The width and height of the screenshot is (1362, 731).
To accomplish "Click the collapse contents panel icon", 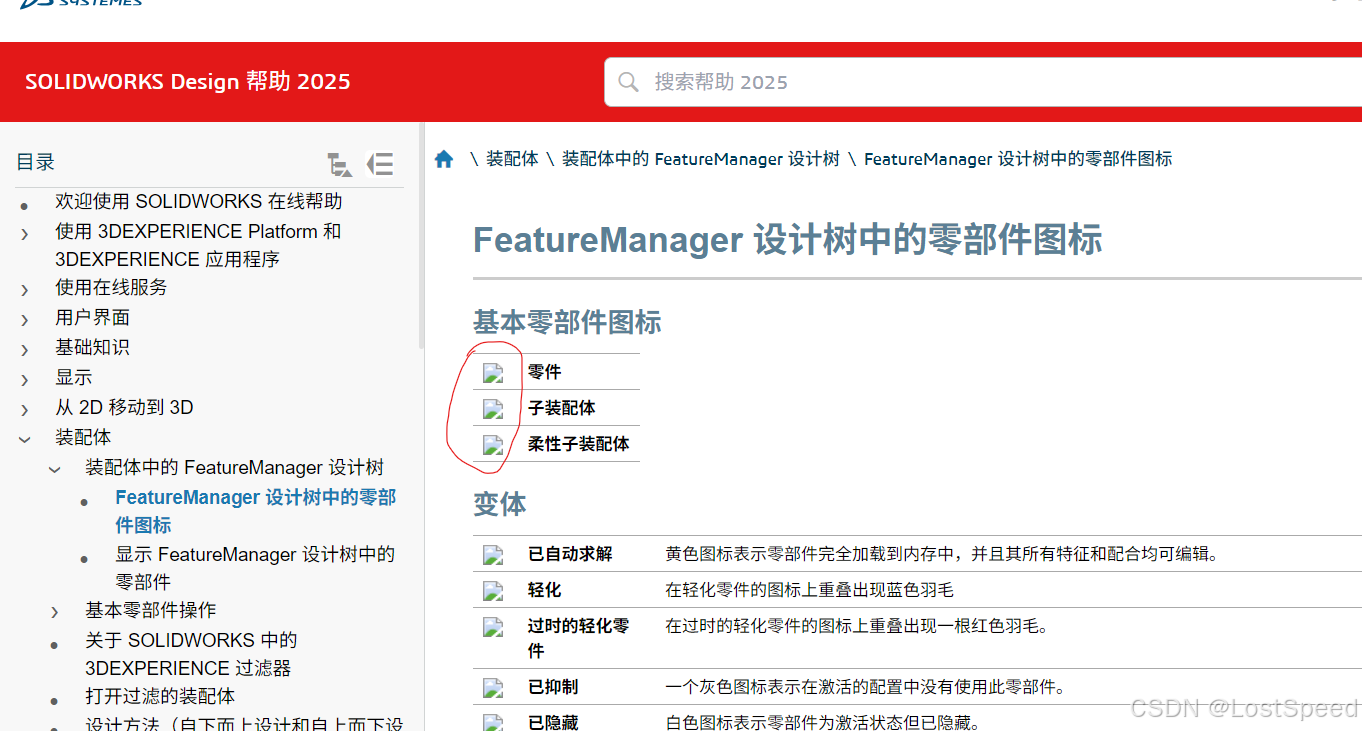I will (380, 164).
